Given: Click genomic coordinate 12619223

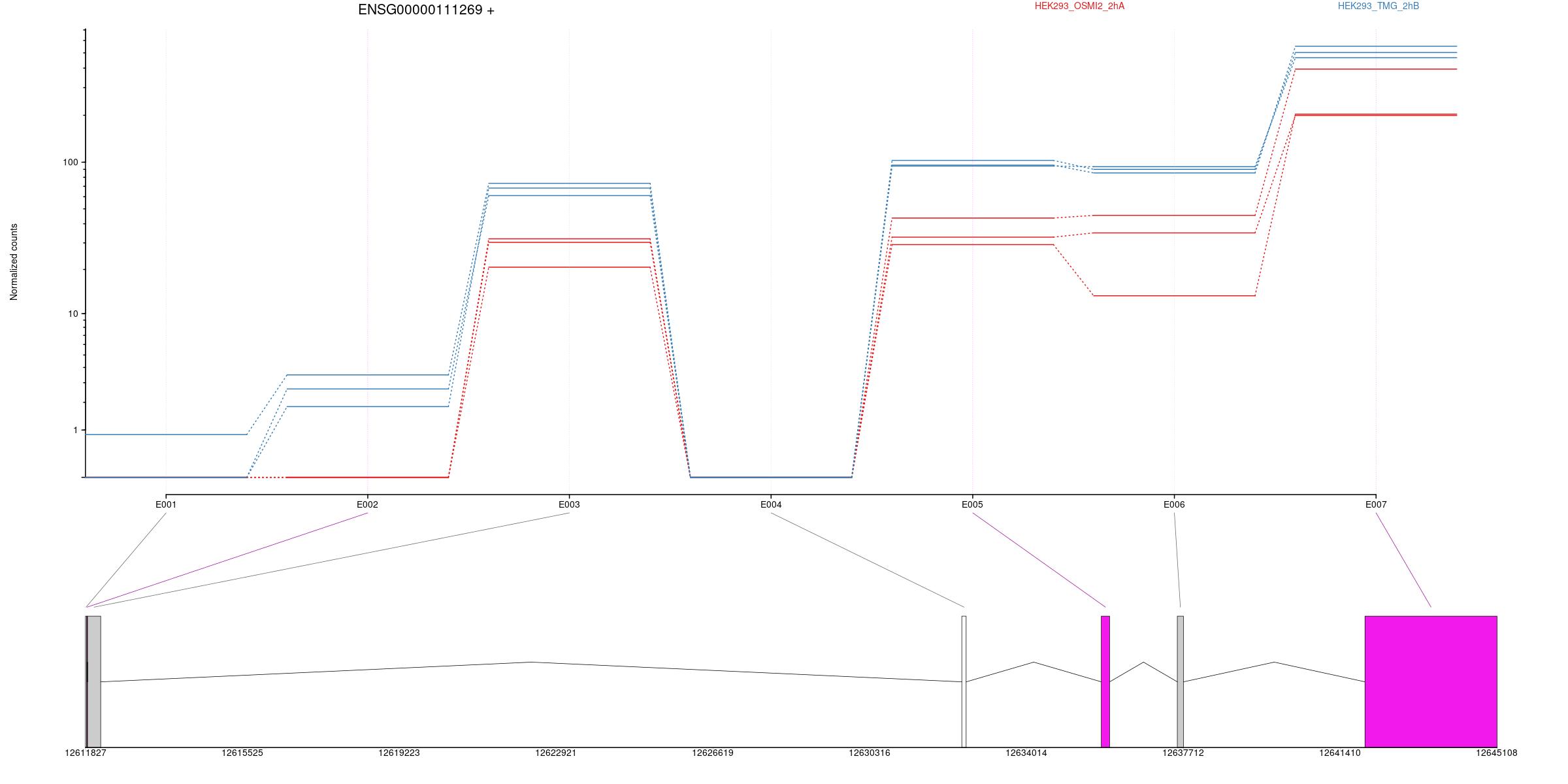Looking at the screenshot, I should 399,753.
